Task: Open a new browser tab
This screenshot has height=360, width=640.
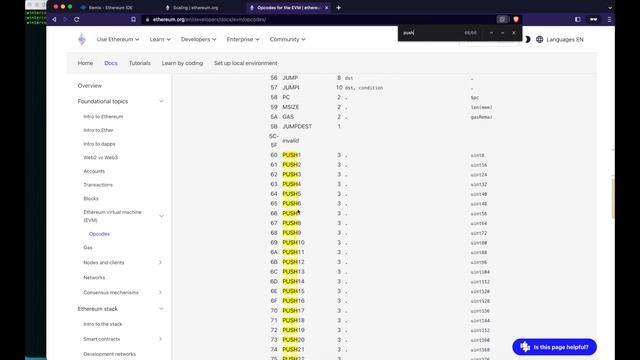Action: [338, 7]
